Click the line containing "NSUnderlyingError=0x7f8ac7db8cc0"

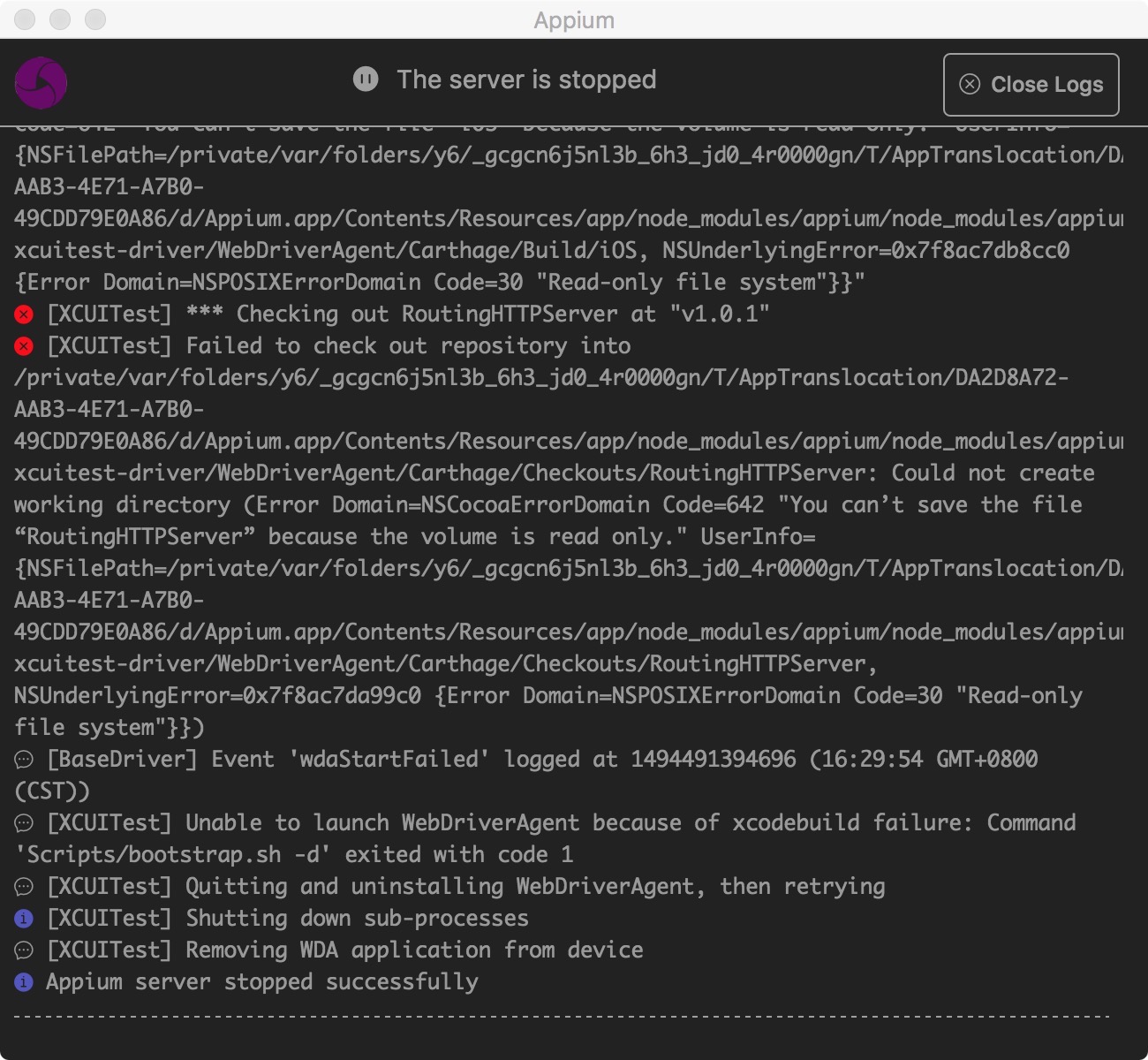542,251
